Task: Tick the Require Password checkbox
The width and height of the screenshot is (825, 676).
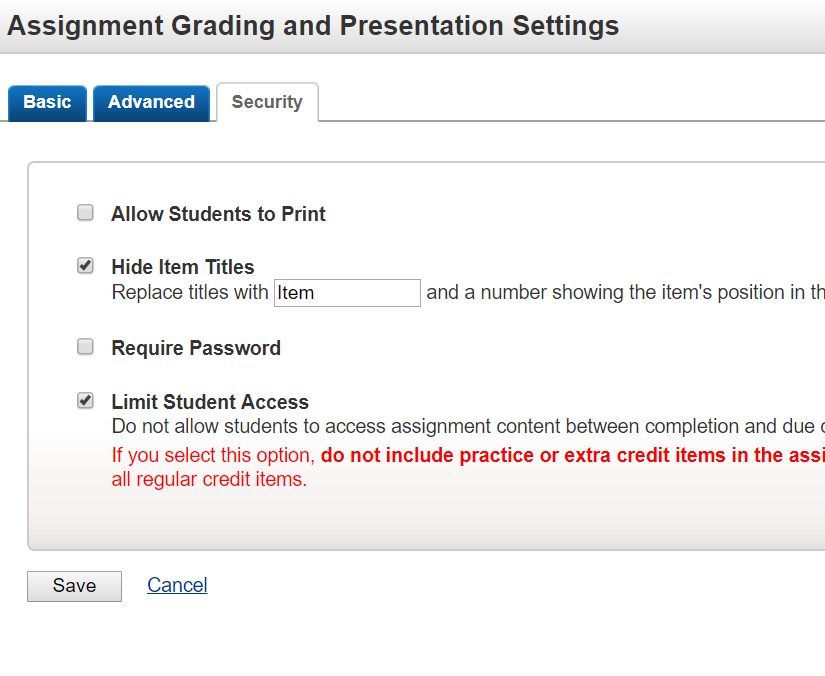Action: pyautogui.click(x=86, y=347)
